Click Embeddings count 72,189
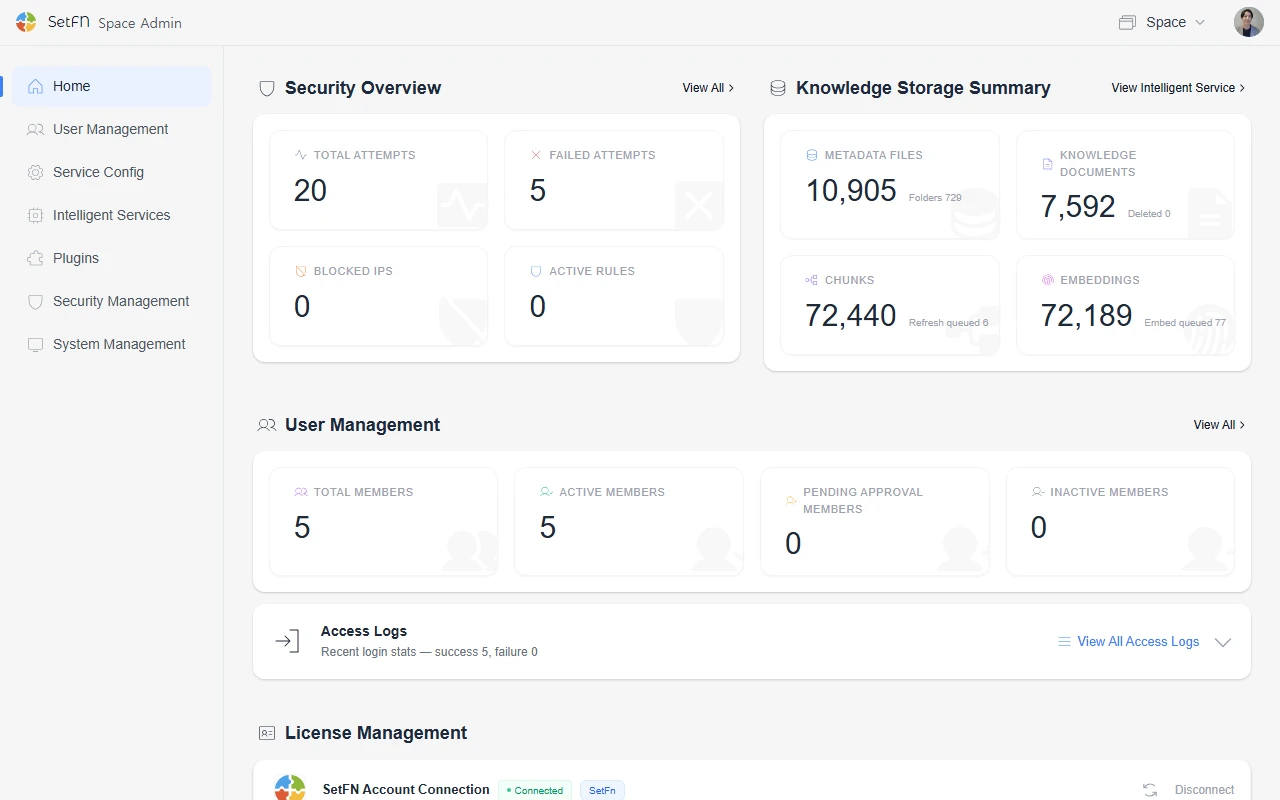 (x=1086, y=315)
